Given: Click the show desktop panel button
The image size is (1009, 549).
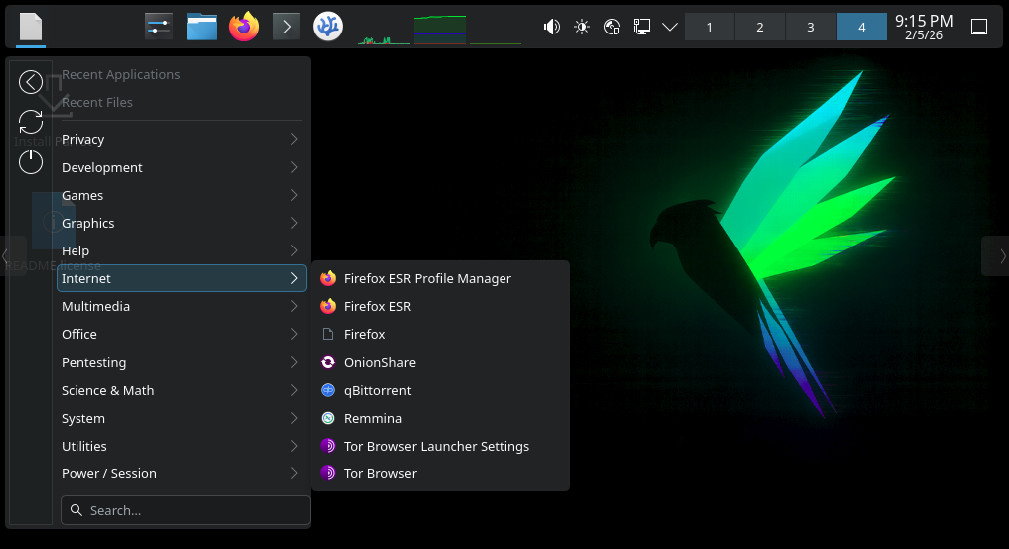Looking at the screenshot, I should [x=979, y=26].
